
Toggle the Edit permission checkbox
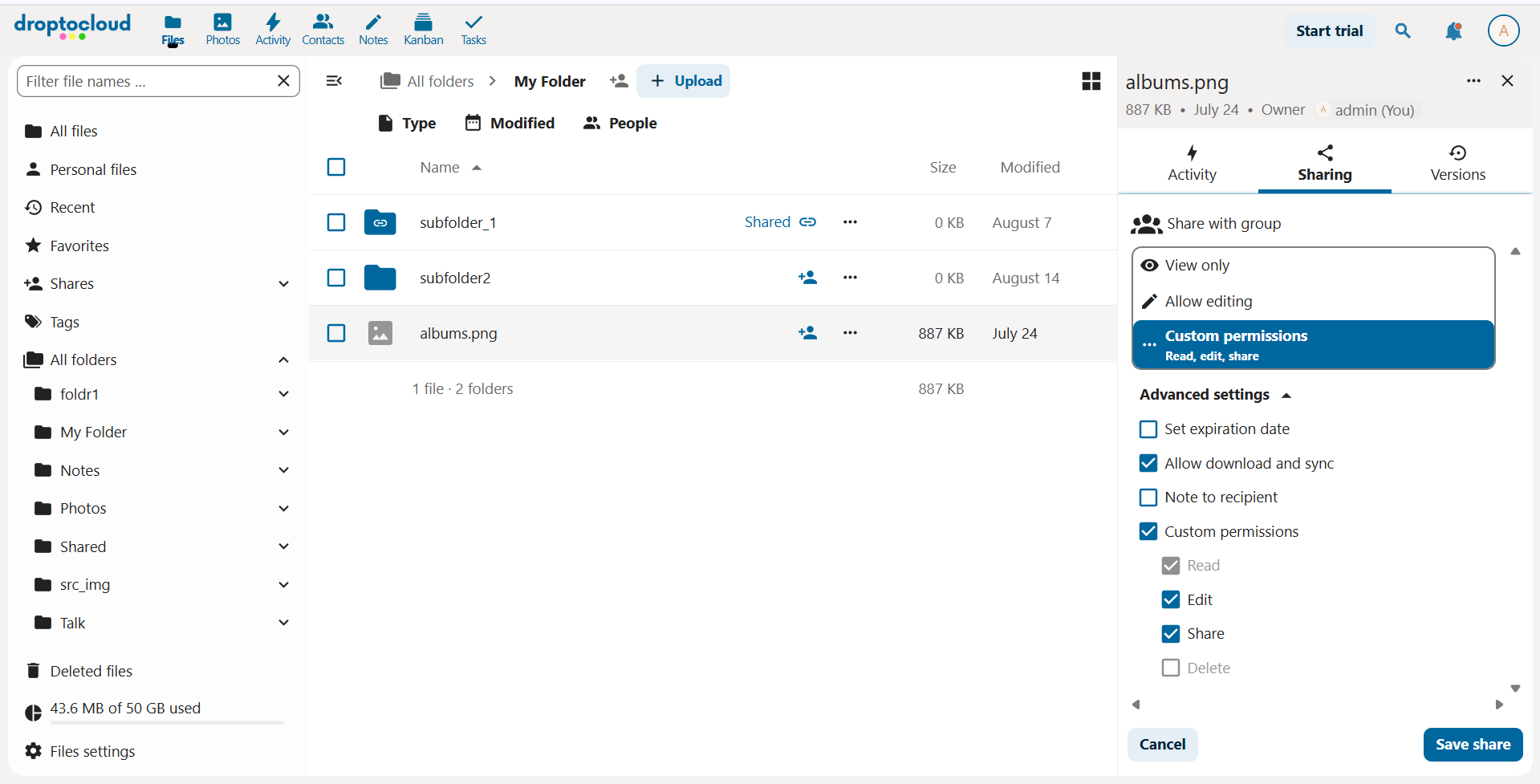coord(1171,600)
